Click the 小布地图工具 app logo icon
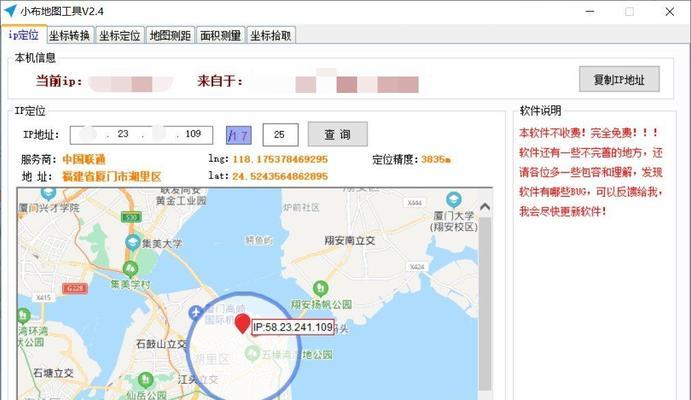Image resolution: width=691 pixels, height=400 pixels. (10, 11)
